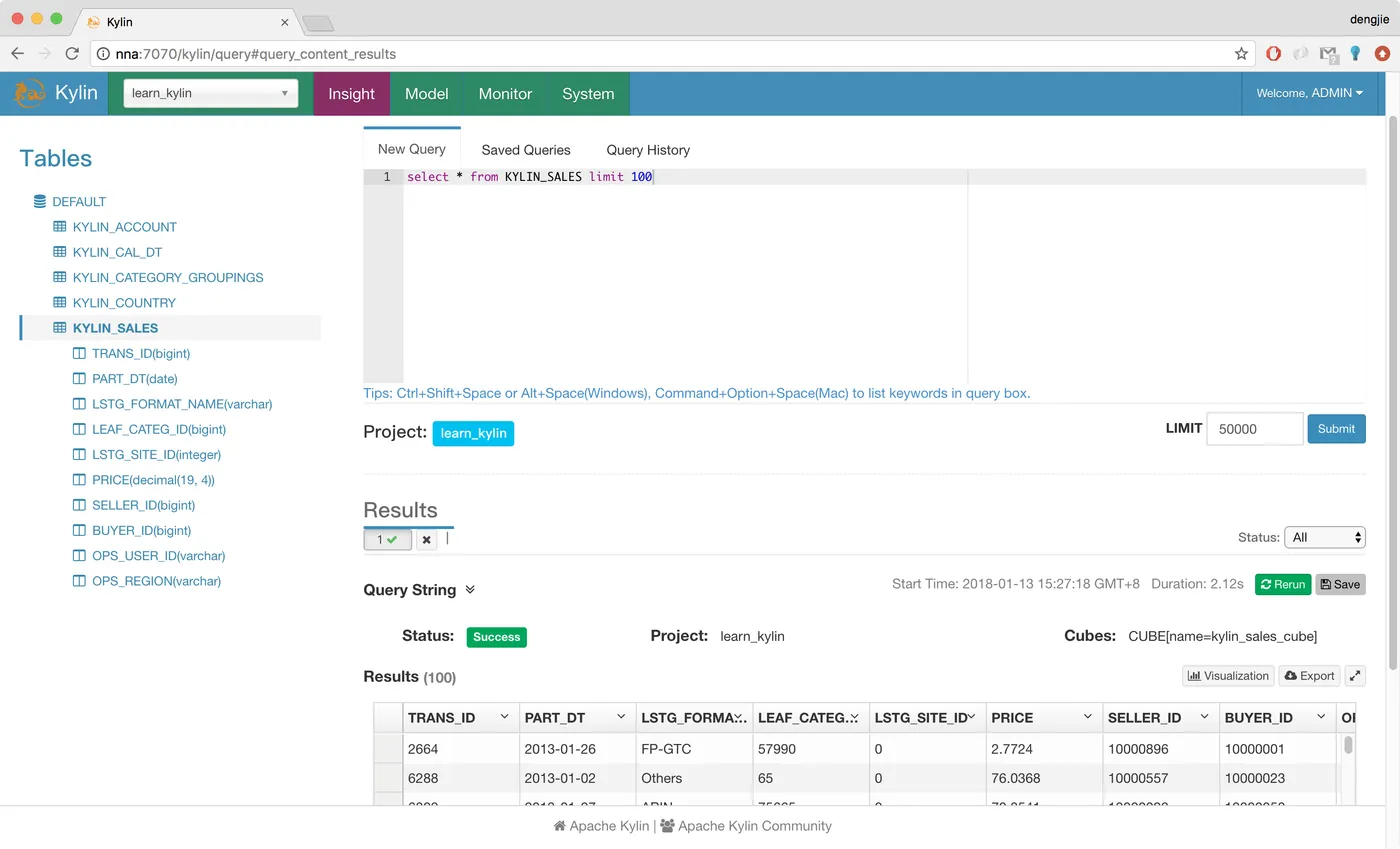Image resolution: width=1400 pixels, height=849 pixels.
Task: Click the SELLER_ID column icon in tree
Action: 79,505
